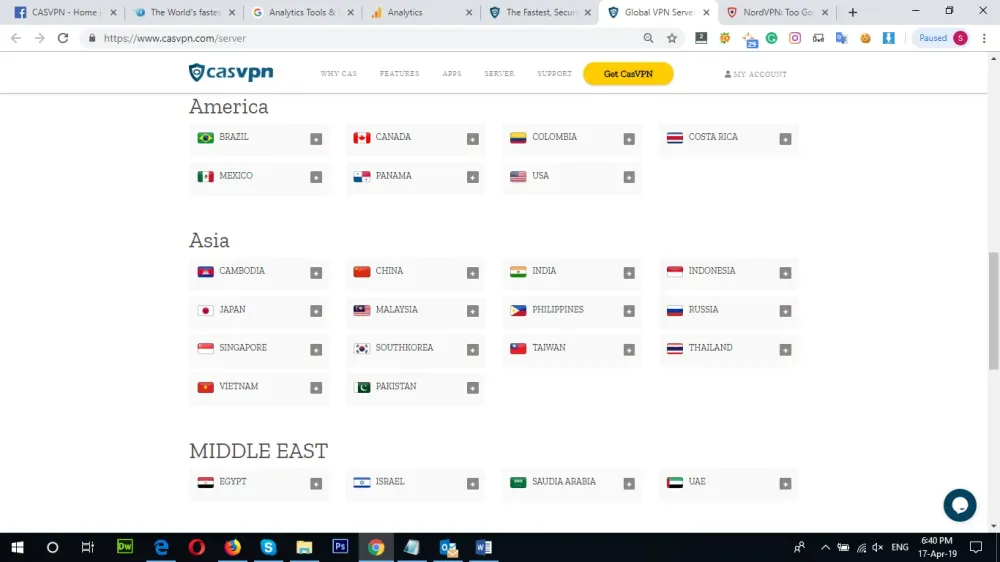The height and width of the screenshot is (562, 1000).
Task: Click the blue download extension icon
Action: (x=888, y=38)
